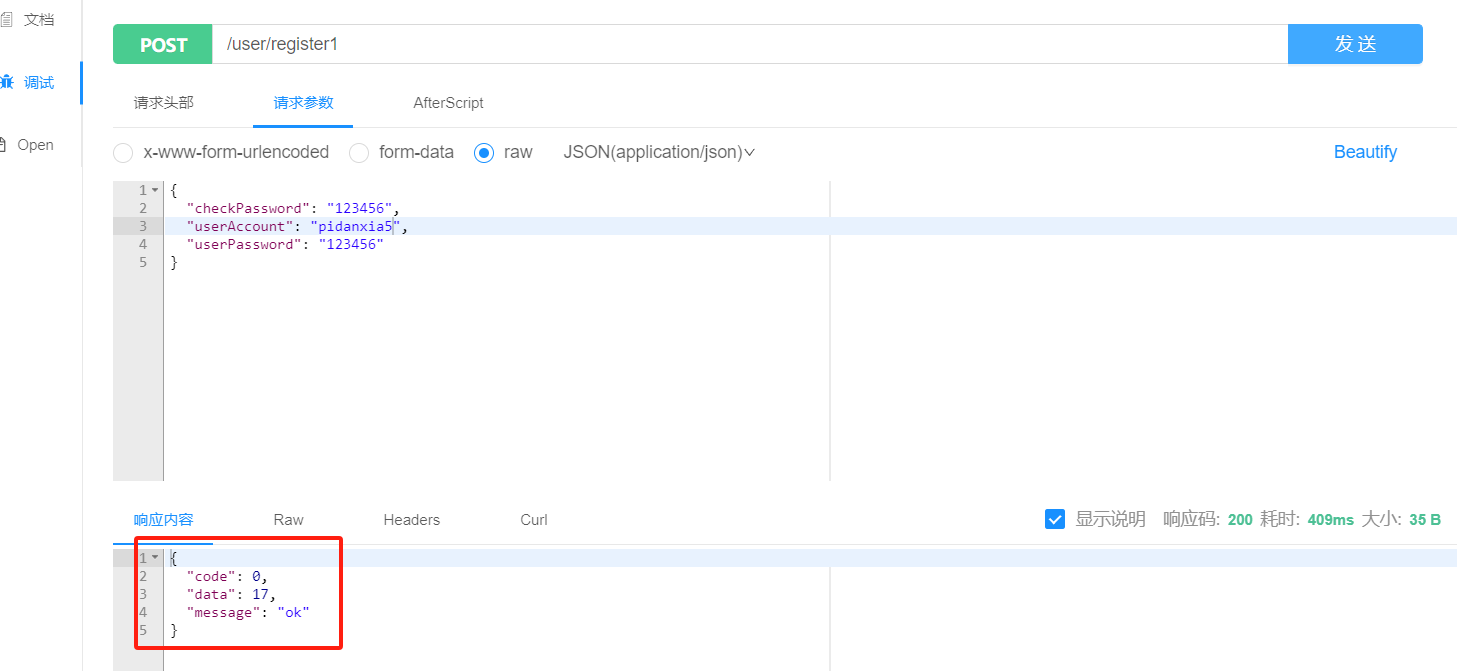Open the Headers response tab
Image resolution: width=1457 pixels, height=671 pixels.
coord(411,520)
